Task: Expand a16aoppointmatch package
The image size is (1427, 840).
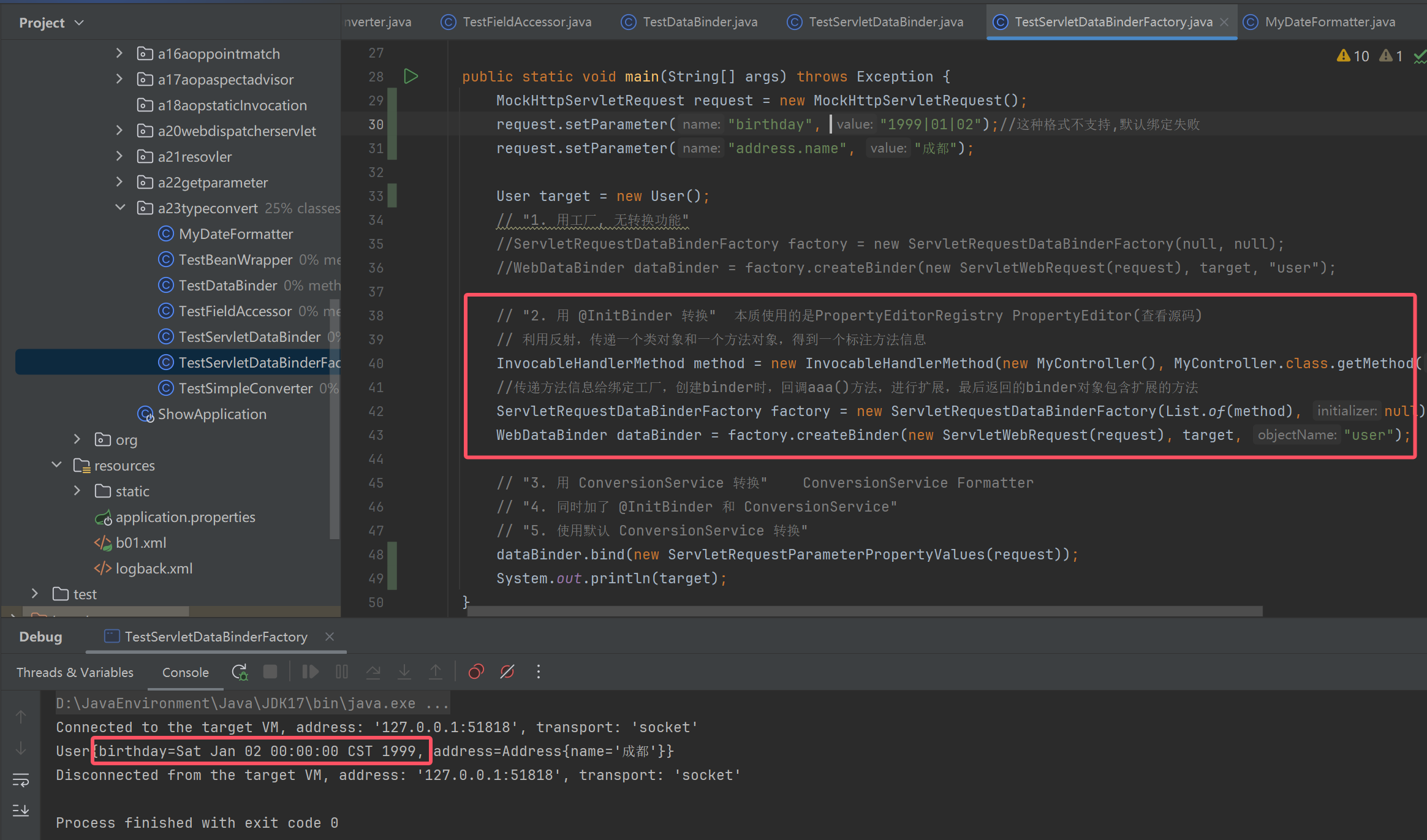Action: click(119, 53)
